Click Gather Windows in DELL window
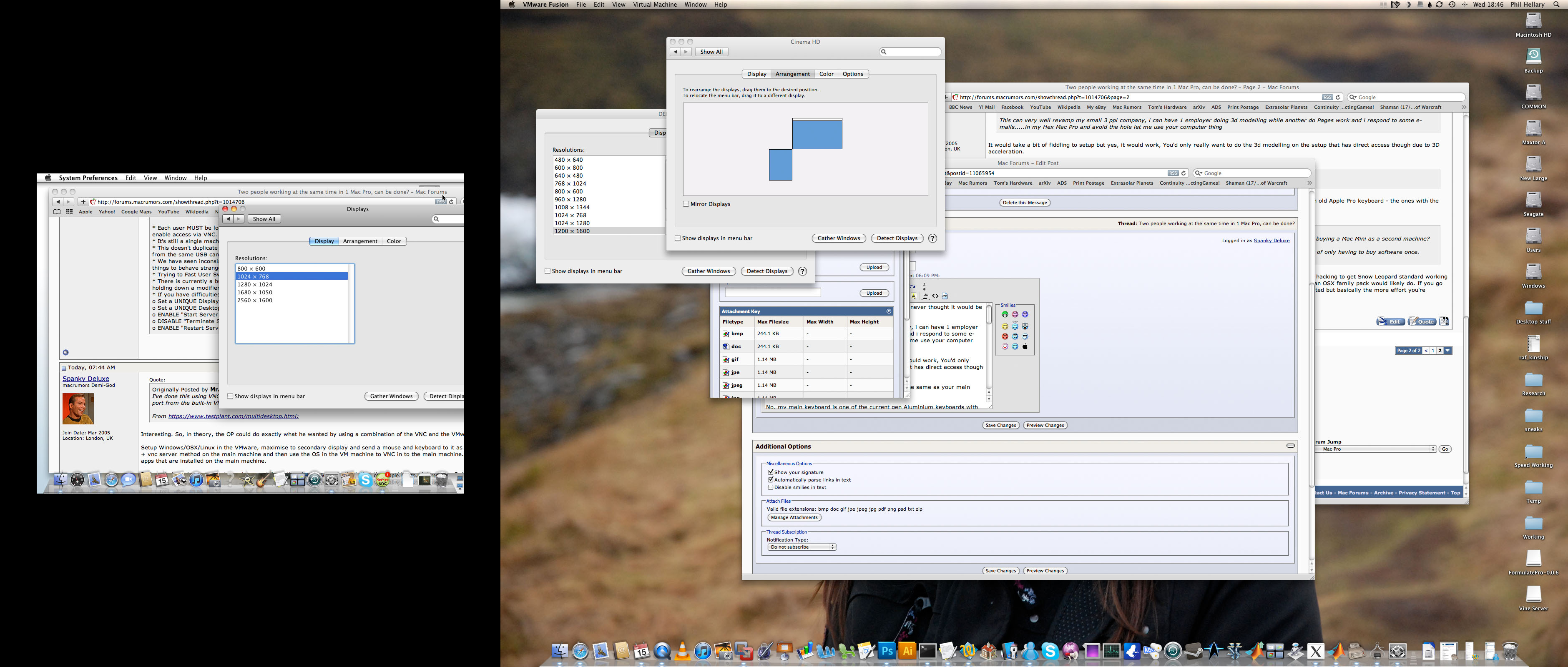This screenshot has height=667, width=1568. 709,271
